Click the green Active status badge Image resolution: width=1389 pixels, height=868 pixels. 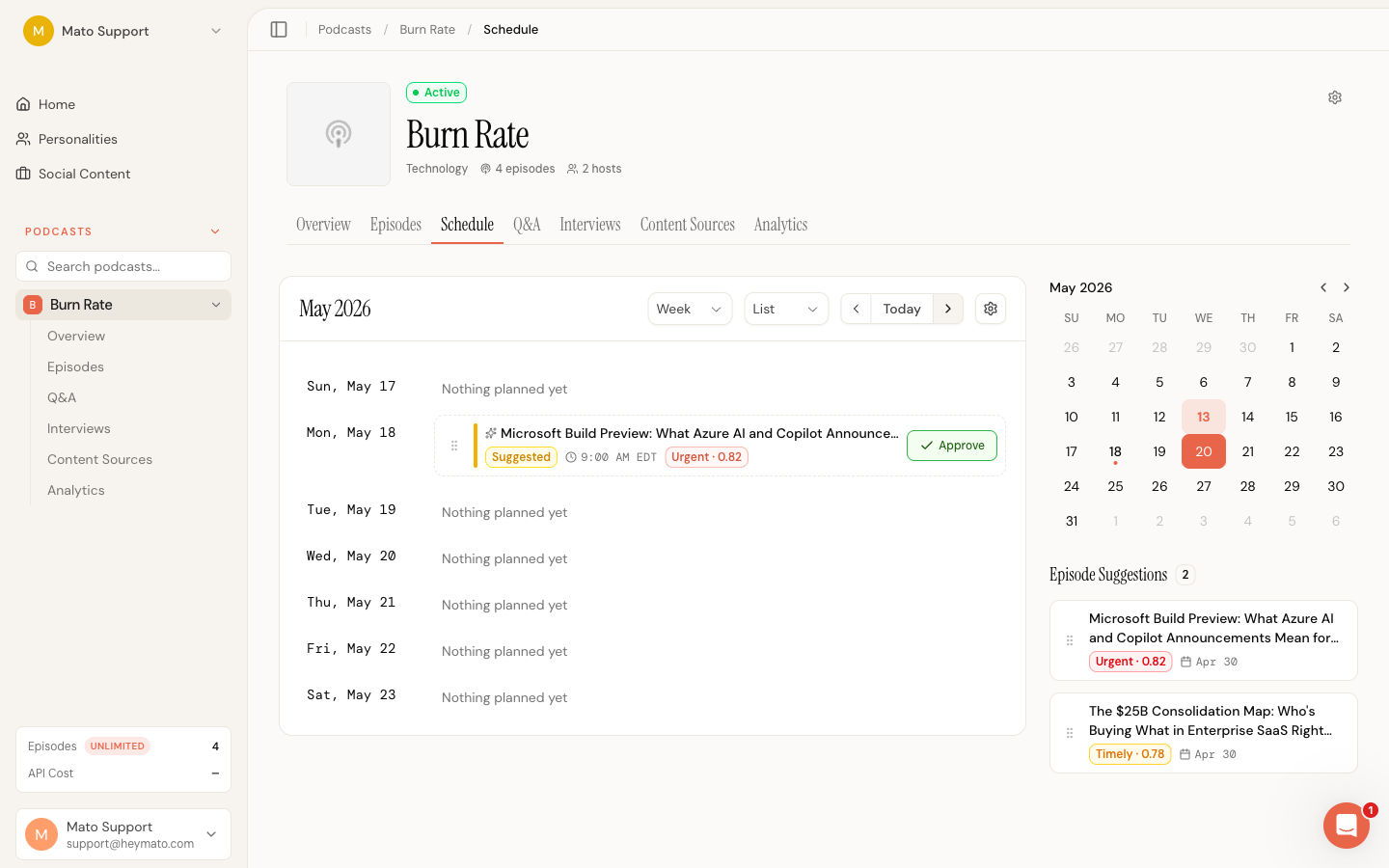point(436,93)
